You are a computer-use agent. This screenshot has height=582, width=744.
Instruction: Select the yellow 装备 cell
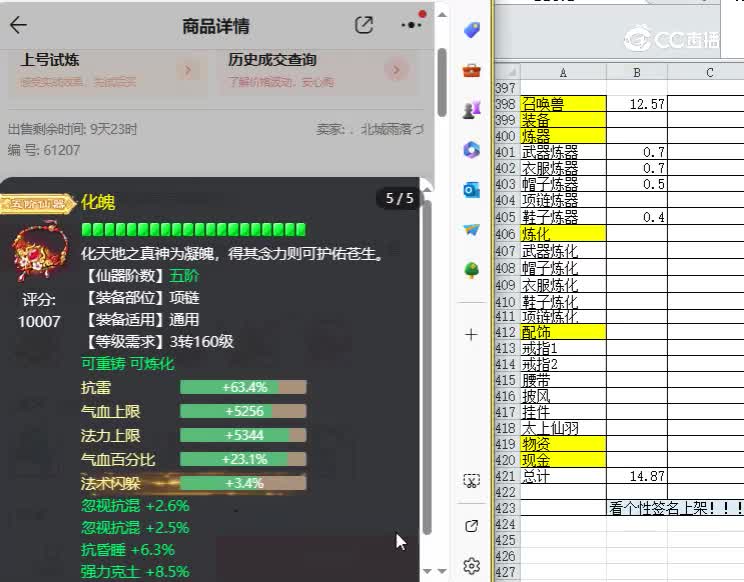[x=563, y=120]
